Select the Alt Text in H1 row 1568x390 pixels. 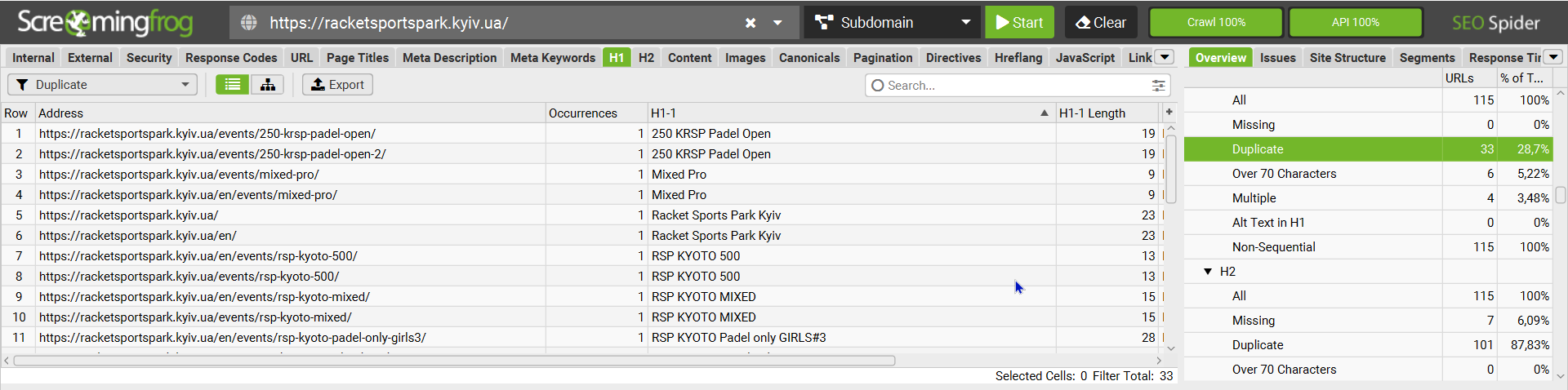[1367, 222]
